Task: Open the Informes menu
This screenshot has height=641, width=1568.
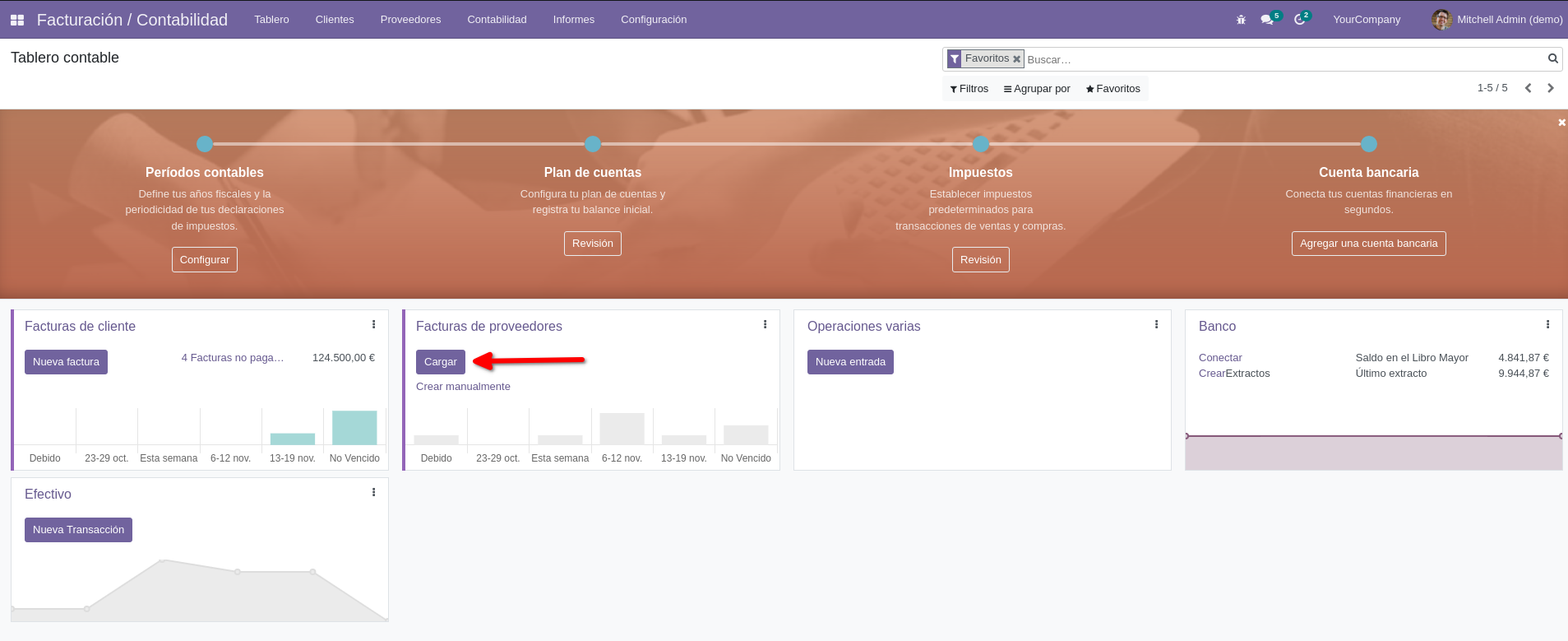Action: click(x=574, y=20)
